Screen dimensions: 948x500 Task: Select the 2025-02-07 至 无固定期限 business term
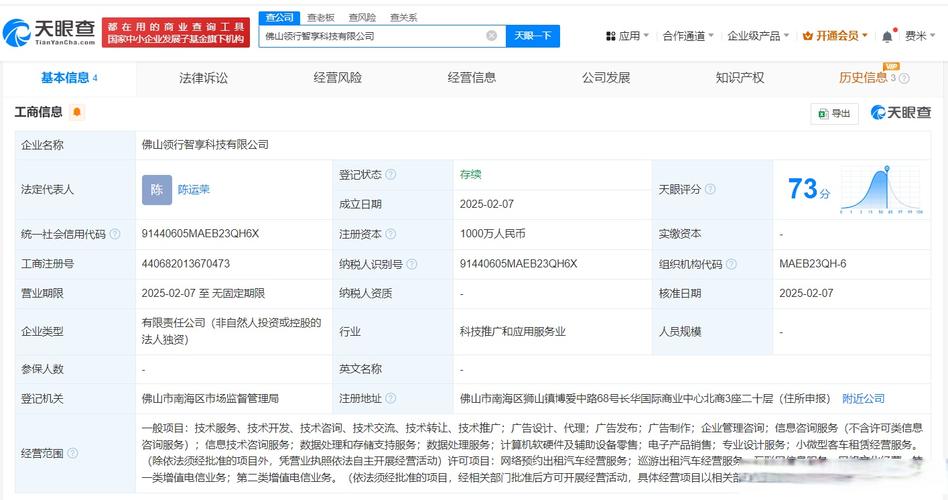point(203,293)
